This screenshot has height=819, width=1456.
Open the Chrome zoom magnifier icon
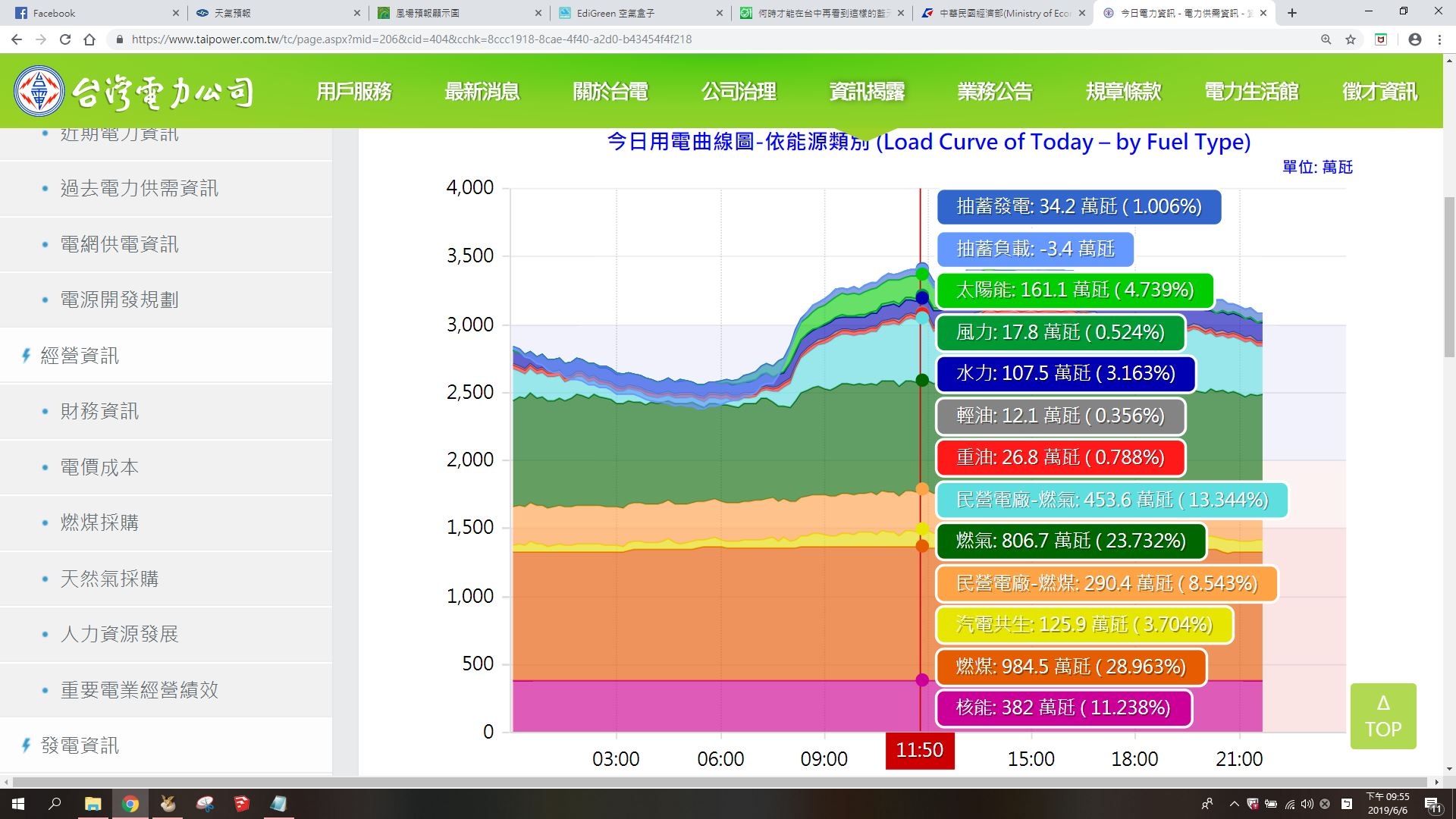(1326, 39)
